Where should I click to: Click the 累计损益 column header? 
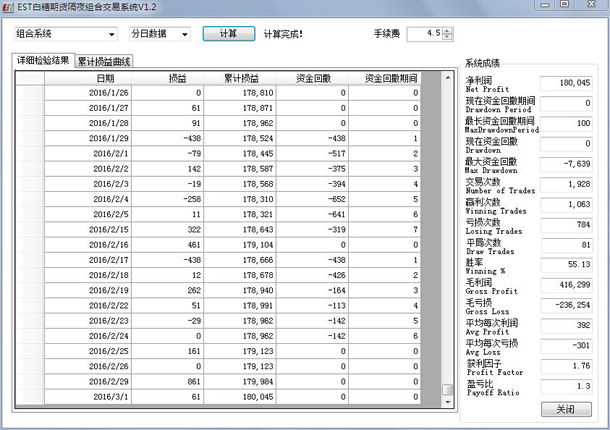click(240, 79)
